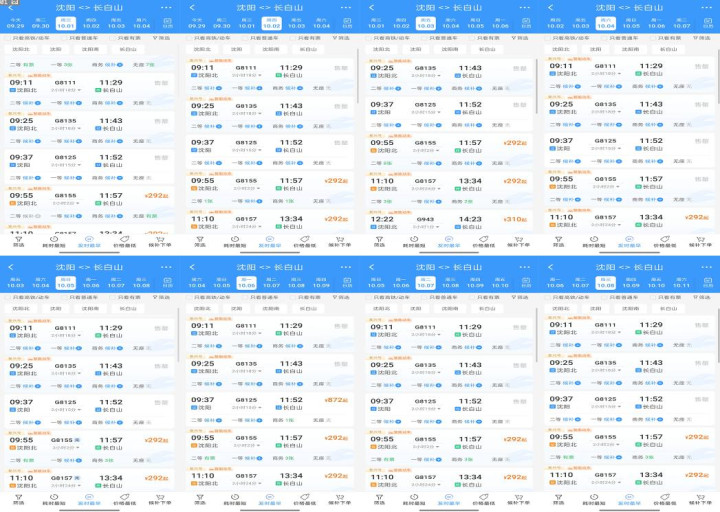Tap 发时最早 icon in 10.07 screen's bottom bar

click(449, 499)
